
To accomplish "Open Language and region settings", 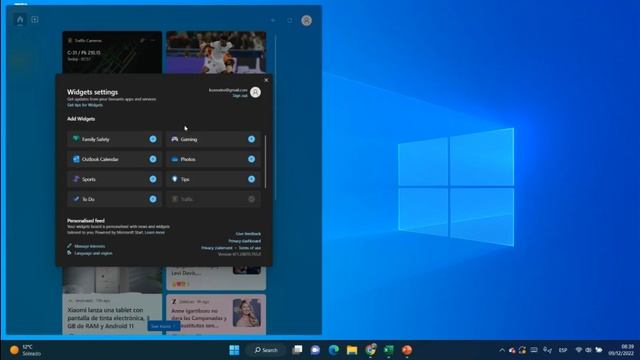I will coord(93,253).
